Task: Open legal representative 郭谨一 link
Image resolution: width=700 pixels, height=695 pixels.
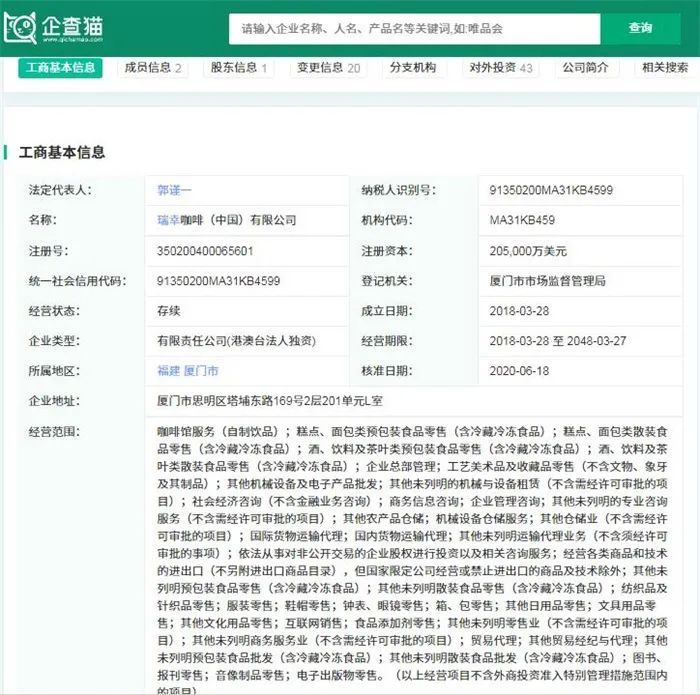Action: pos(174,191)
